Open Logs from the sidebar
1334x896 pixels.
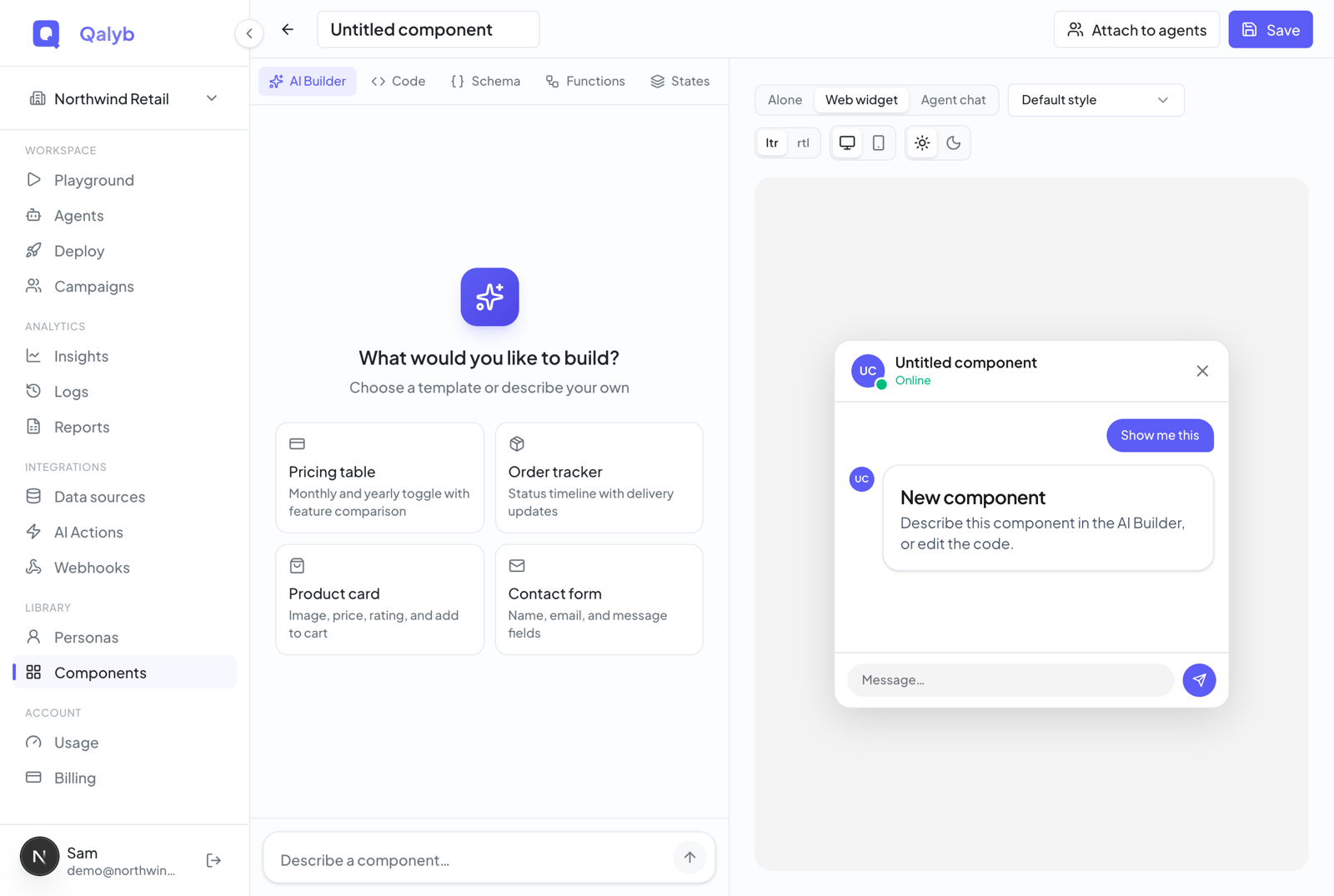[x=124, y=392]
